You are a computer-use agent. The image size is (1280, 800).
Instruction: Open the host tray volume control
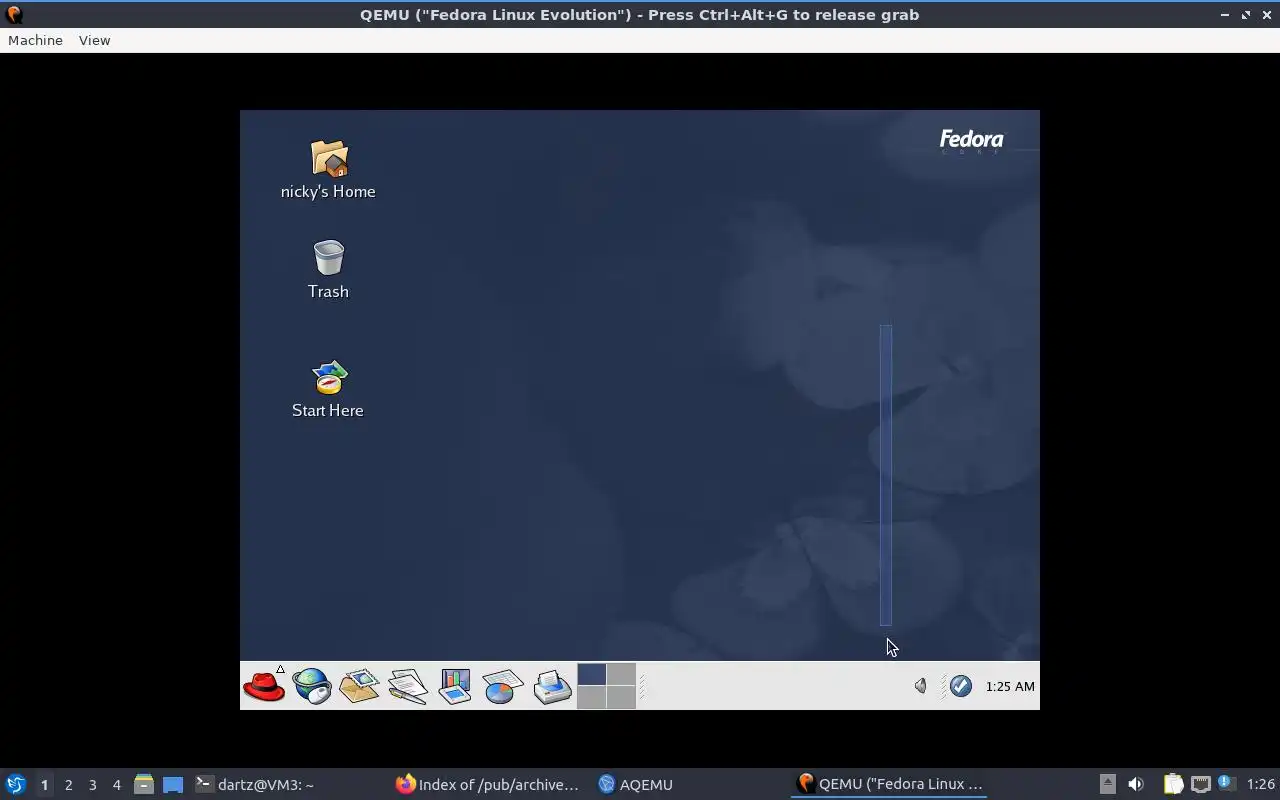click(1136, 784)
